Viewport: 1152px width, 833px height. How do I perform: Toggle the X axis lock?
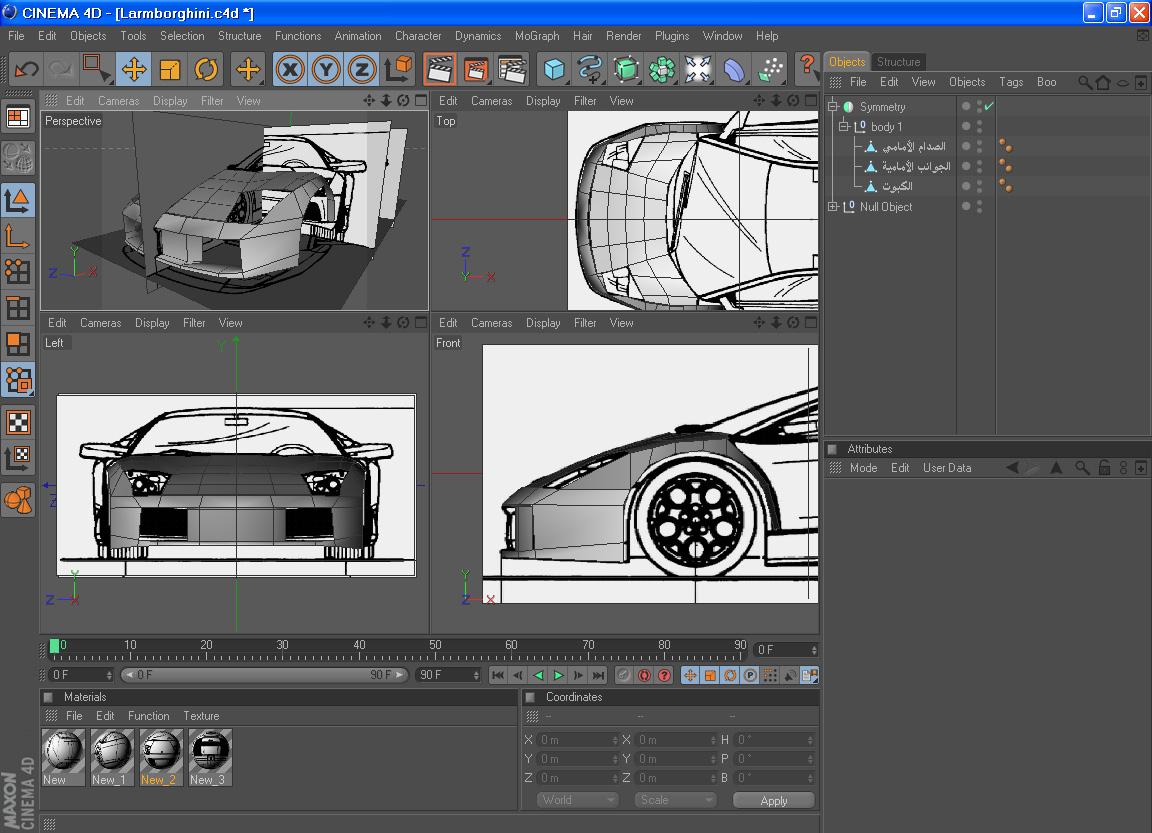290,70
